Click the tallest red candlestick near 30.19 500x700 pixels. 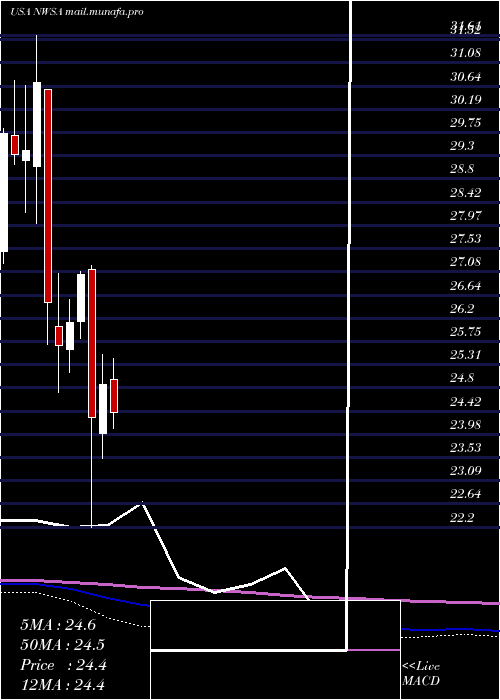click(x=48, y=196)
